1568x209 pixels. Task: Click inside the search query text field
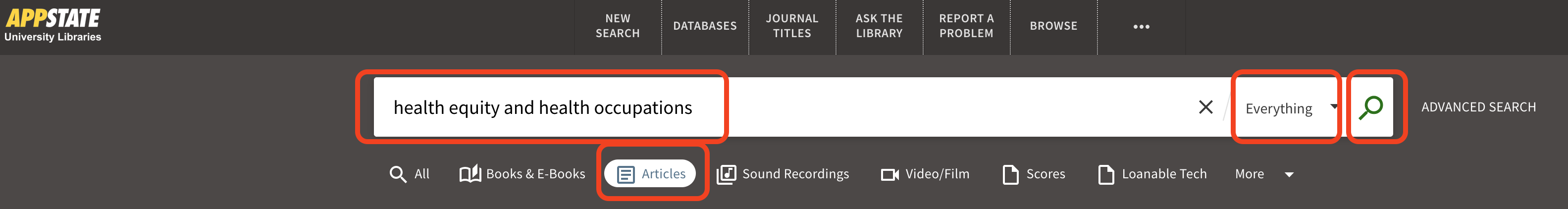pos(852,107)
